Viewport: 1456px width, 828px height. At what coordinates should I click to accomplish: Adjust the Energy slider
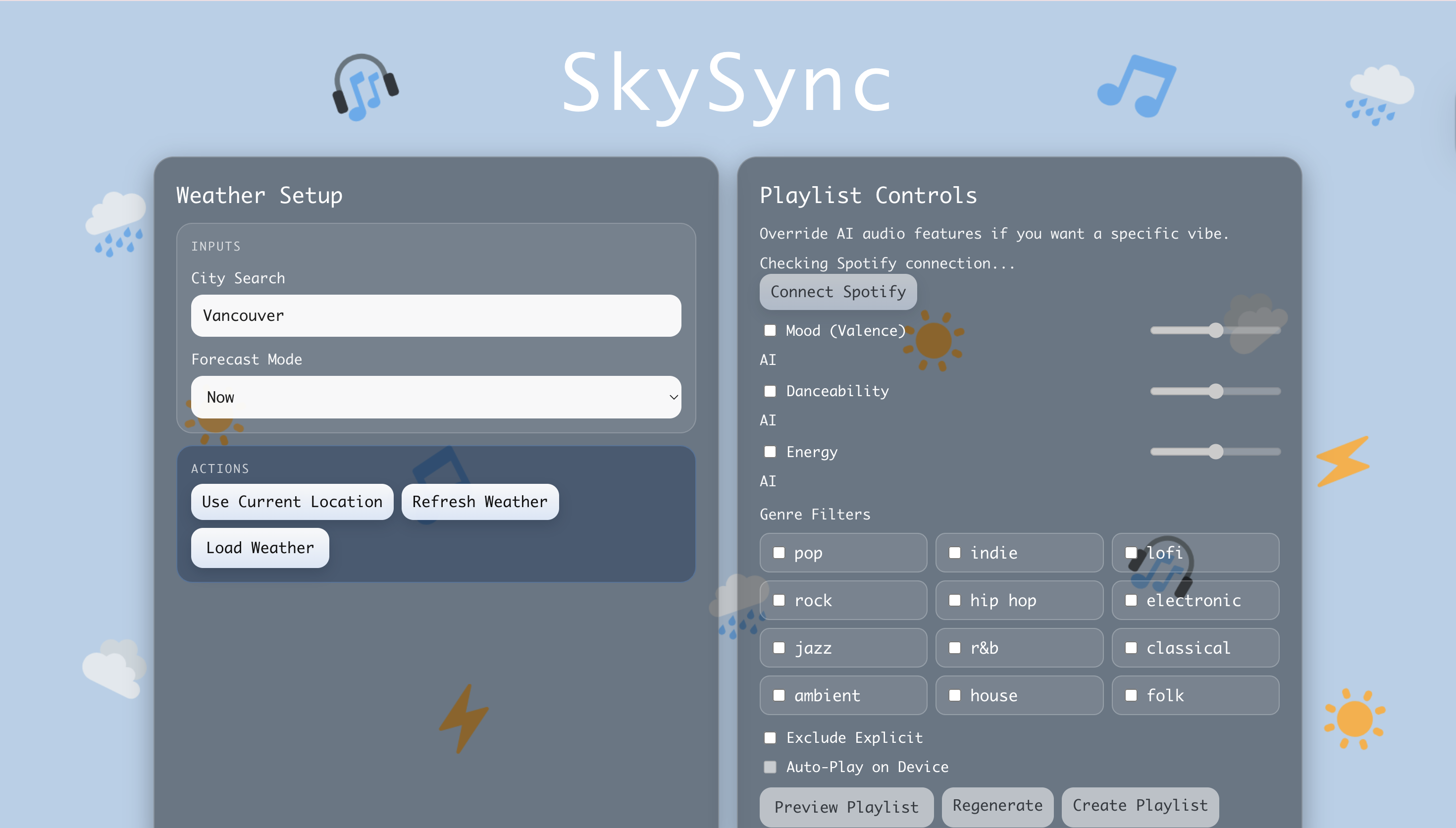[x=1215, y=452]
